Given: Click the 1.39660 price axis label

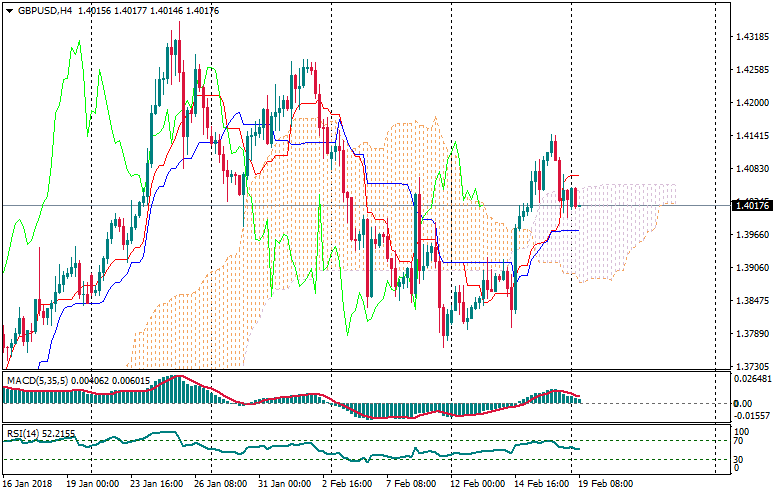Looking at the screenshot, I should pyautogui.click(x=750, y=235).
